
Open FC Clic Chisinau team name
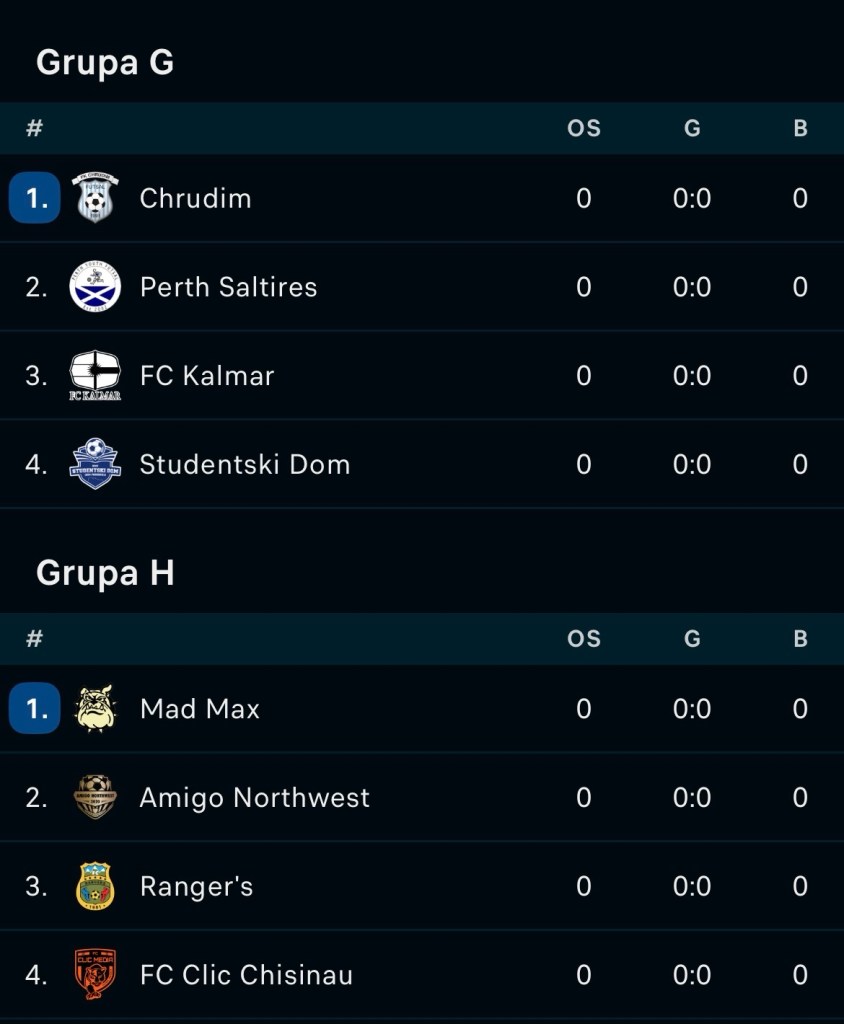coord(246,975)
